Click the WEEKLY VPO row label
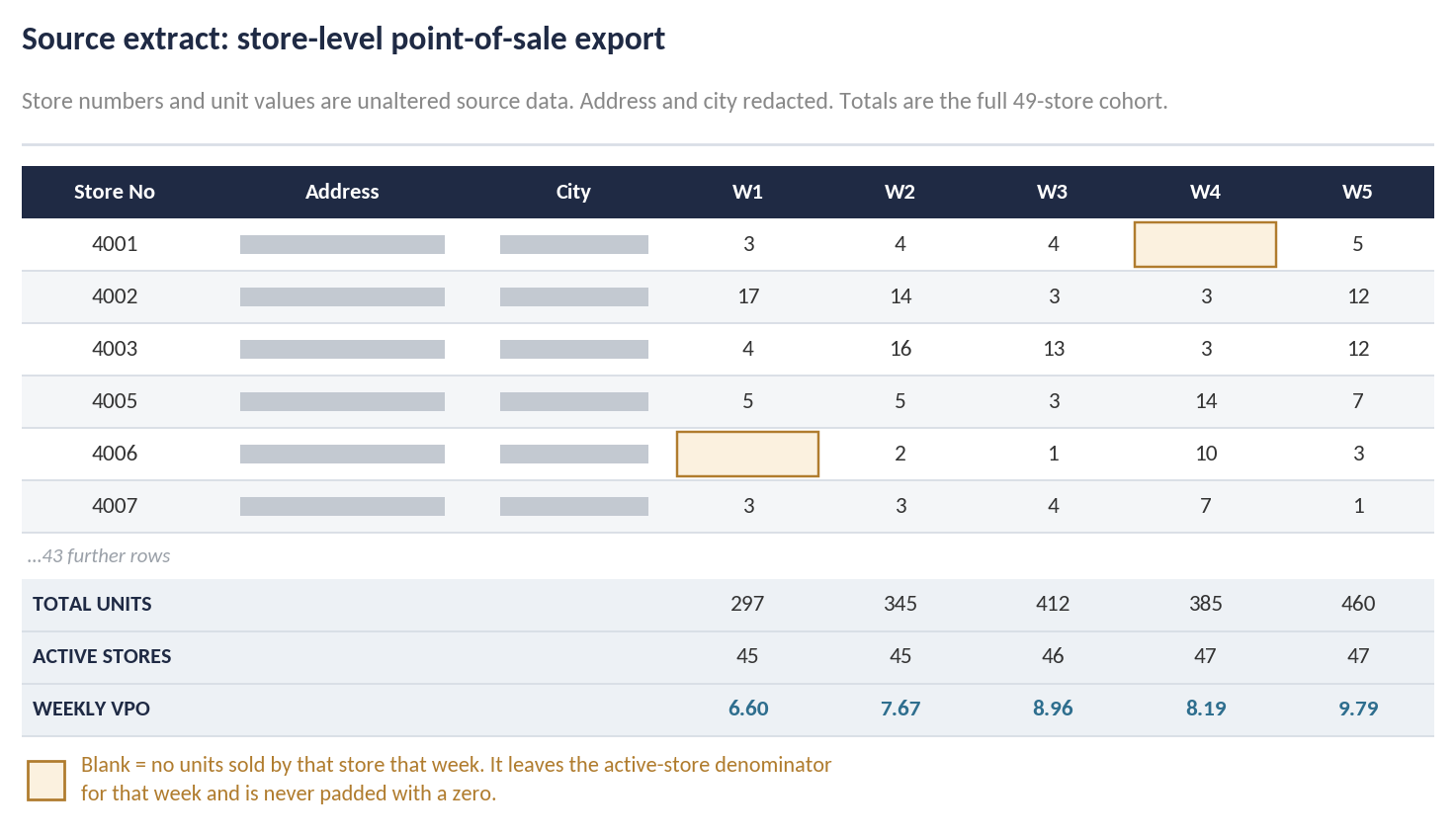The image size is (1456, 837). click(91, 709)
